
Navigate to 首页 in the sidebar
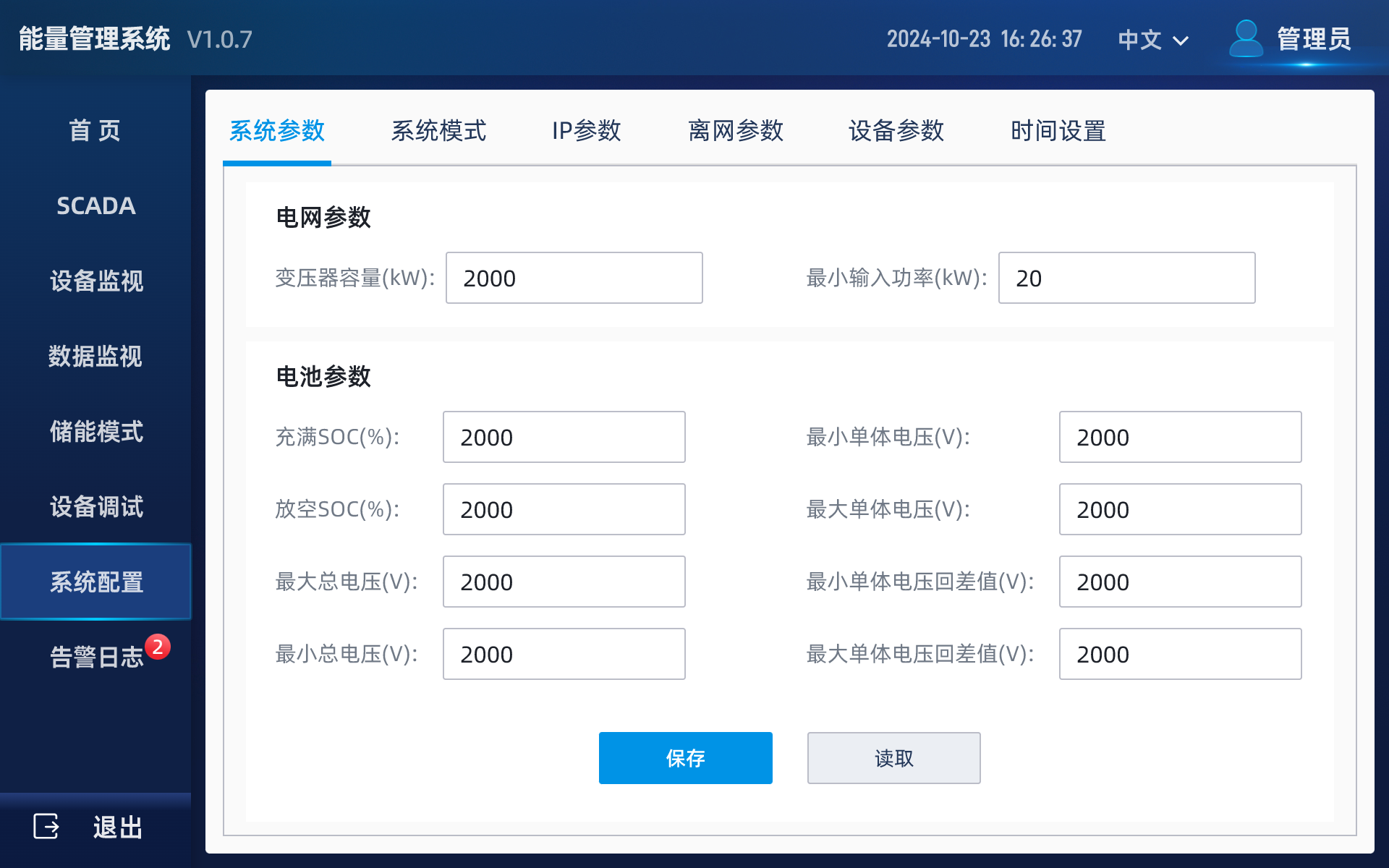[x=95, y=130]
